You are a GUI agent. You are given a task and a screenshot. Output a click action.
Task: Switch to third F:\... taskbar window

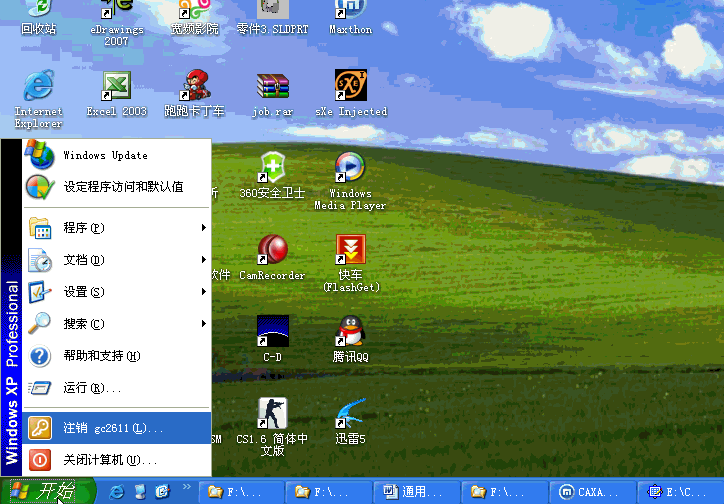tap(504, 492)
